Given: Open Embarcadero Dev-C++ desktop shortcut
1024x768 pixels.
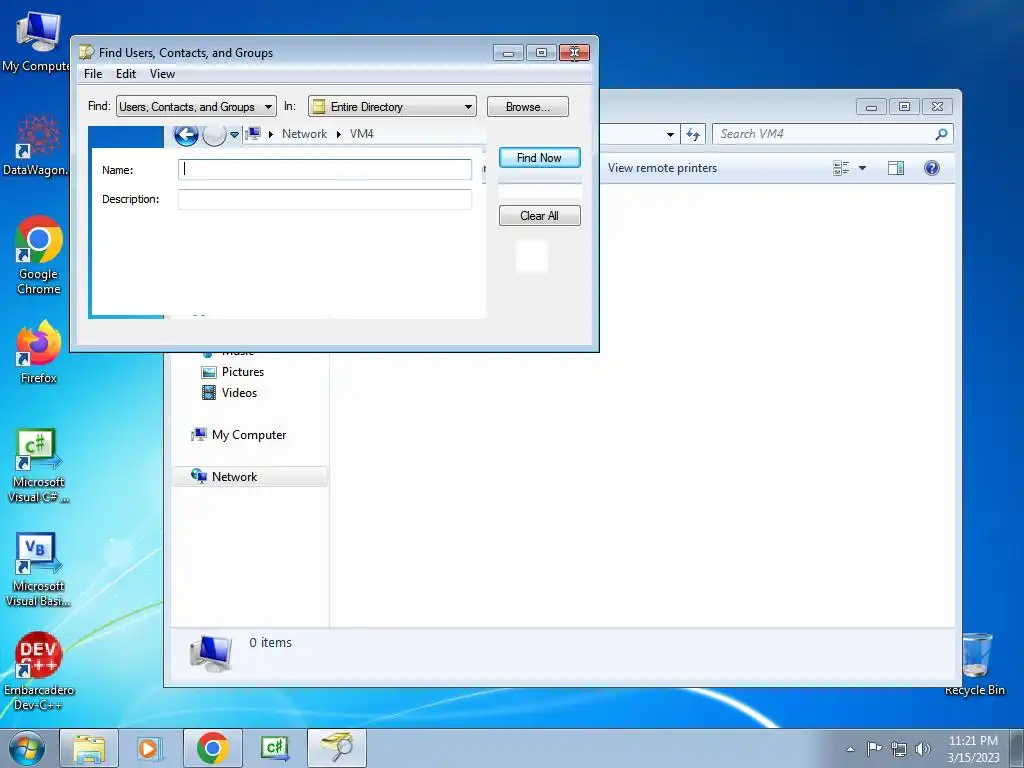Looking at the screenshot, I should click(x=39, y=672).
